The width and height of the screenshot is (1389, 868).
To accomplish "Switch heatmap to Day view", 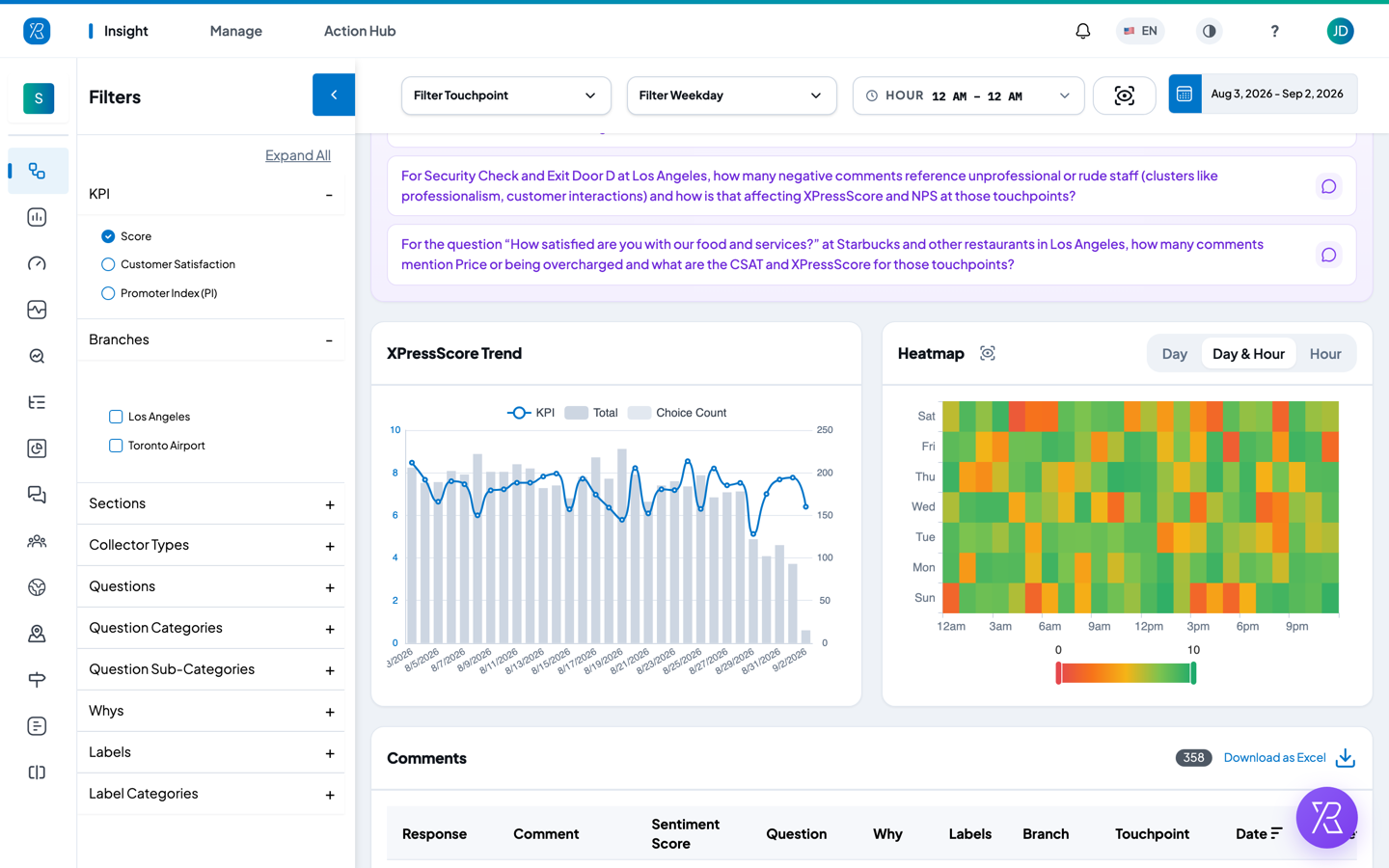I will point(1175,354).
